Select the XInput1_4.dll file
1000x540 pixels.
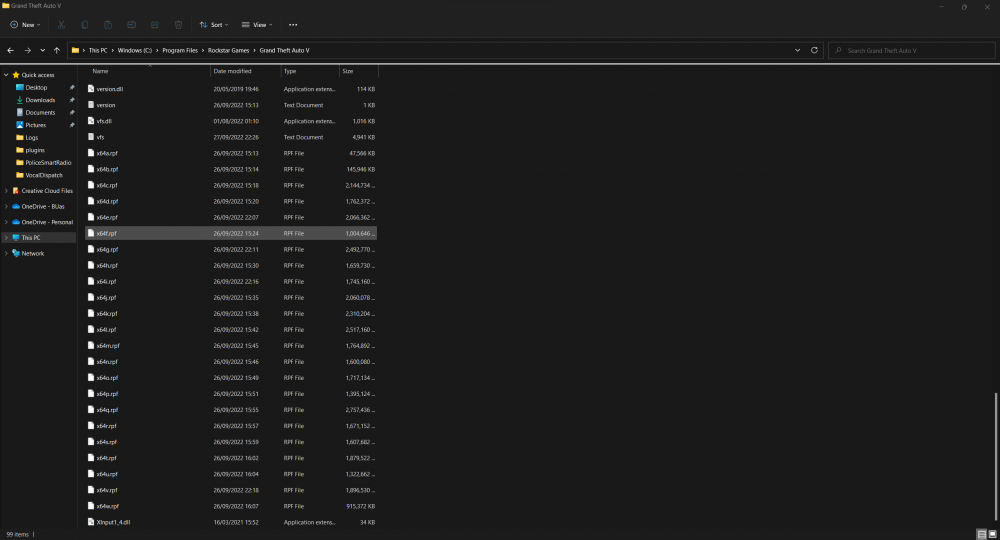231,522
